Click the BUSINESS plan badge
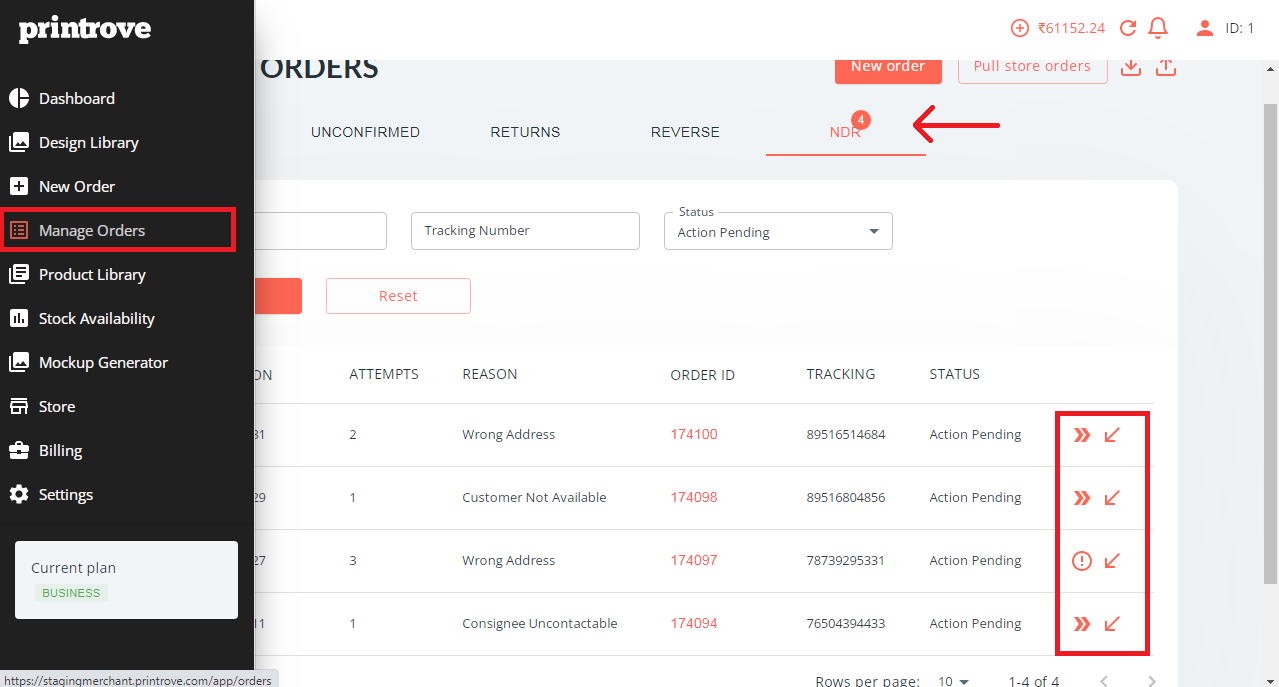The width and height of the screenshot is (1279, 687). click(71, 593)
